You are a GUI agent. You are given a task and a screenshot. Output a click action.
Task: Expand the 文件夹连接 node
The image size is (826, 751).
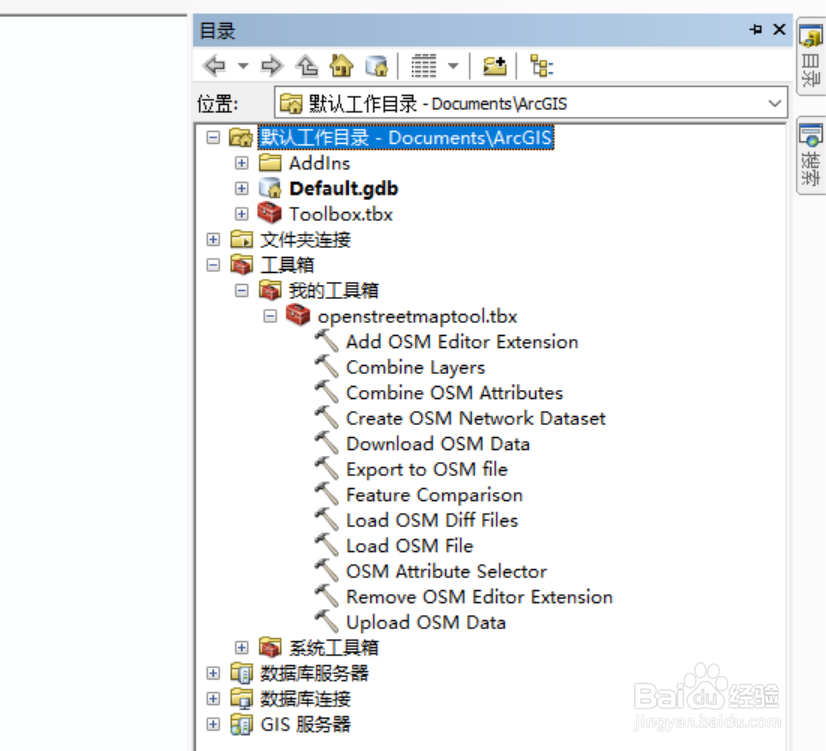(x=213, y=240)
